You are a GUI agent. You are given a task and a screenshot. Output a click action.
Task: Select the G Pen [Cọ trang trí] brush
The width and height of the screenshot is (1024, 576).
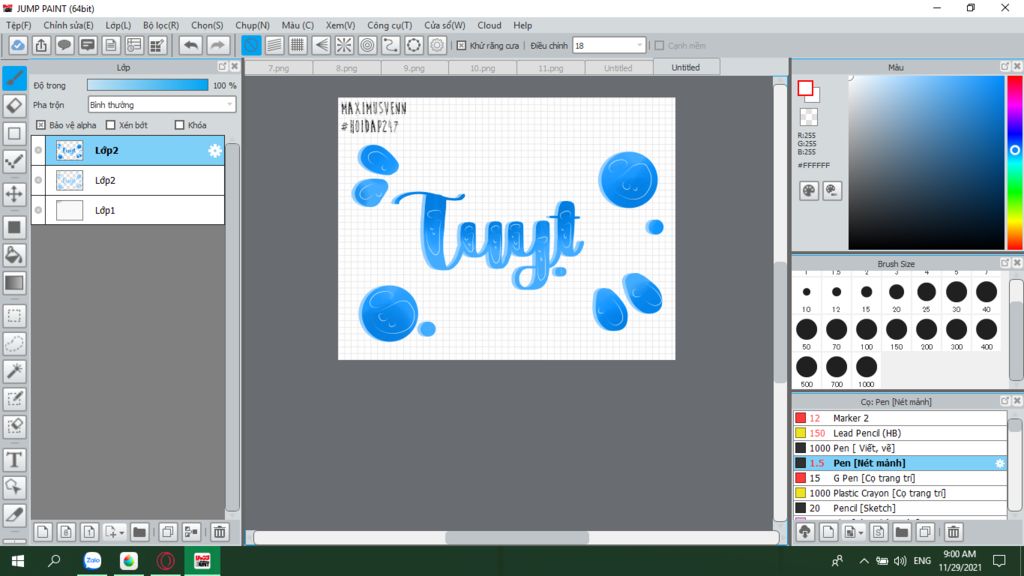900,478
